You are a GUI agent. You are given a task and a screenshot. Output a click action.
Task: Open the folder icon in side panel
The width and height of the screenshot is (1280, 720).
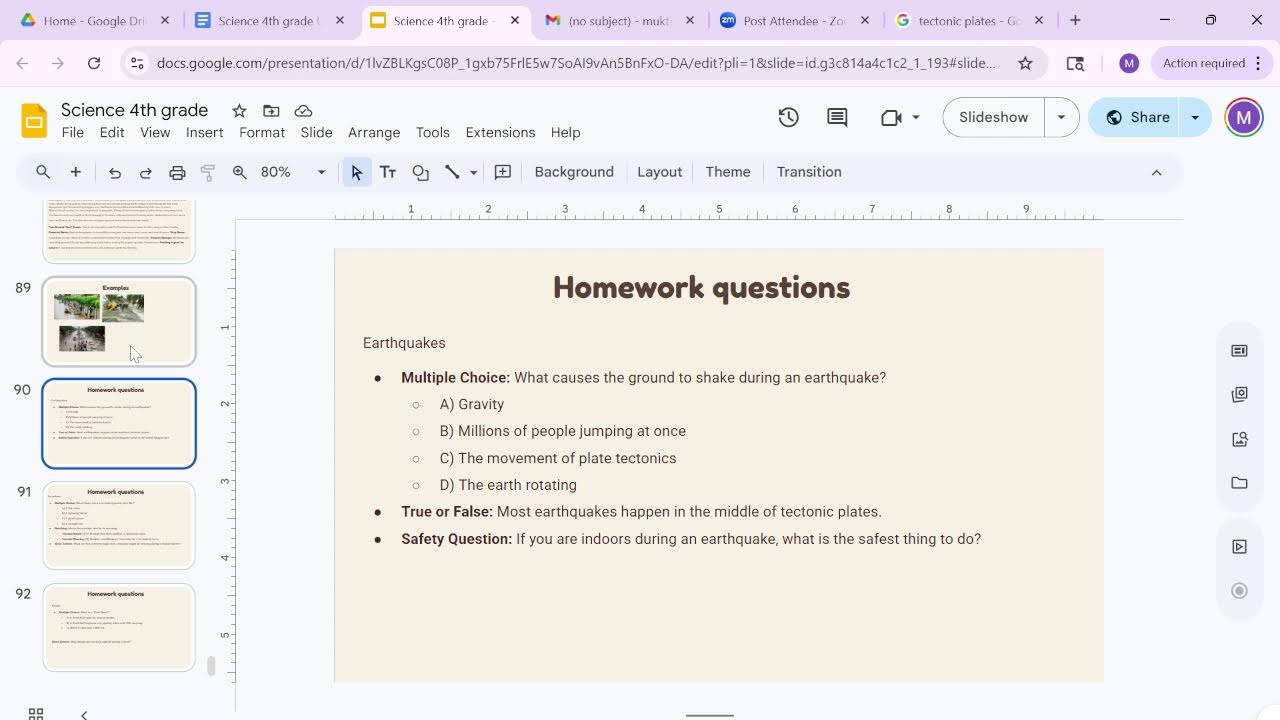[1240, 483]
